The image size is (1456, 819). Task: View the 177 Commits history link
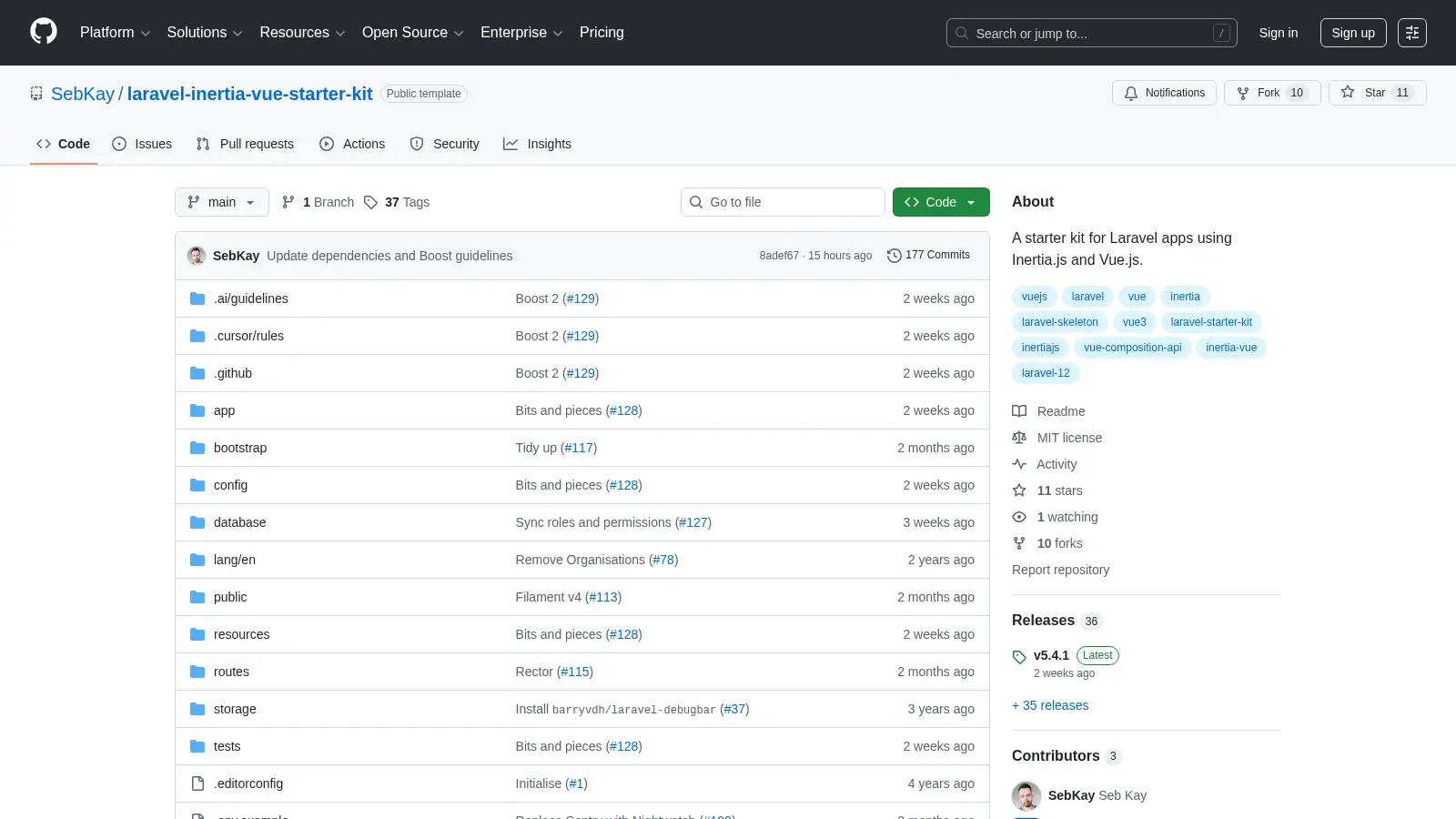(x=929, y=255)
